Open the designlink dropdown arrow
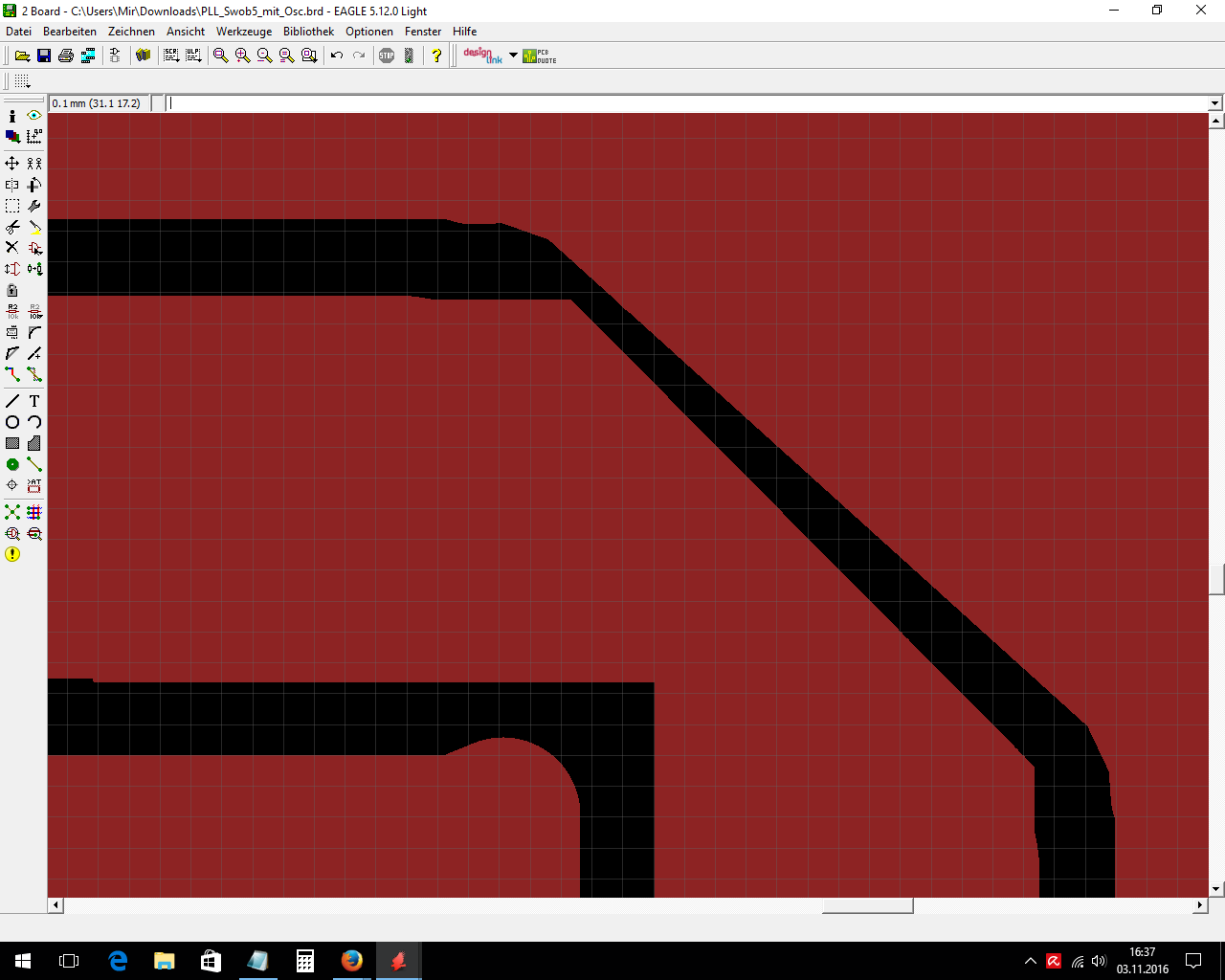Image resolution: width=1225 pixels, height=980 pixels. coord(513,56)
